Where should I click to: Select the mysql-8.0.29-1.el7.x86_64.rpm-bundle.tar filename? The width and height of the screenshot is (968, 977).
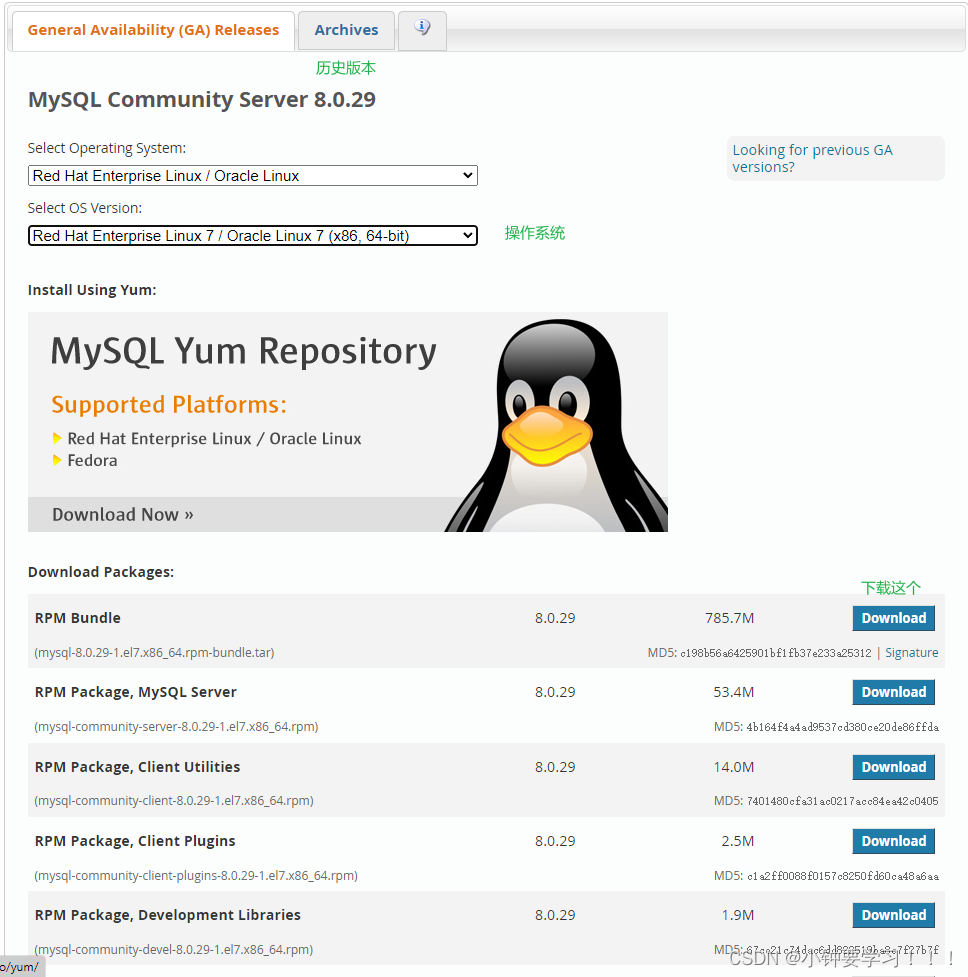tap(154, 652)
